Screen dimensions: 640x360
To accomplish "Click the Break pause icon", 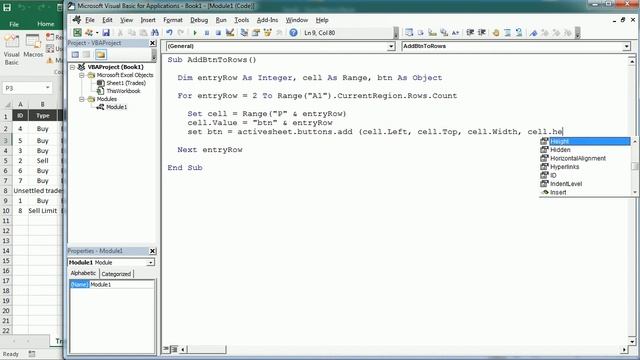I will (x=207, y=33).
